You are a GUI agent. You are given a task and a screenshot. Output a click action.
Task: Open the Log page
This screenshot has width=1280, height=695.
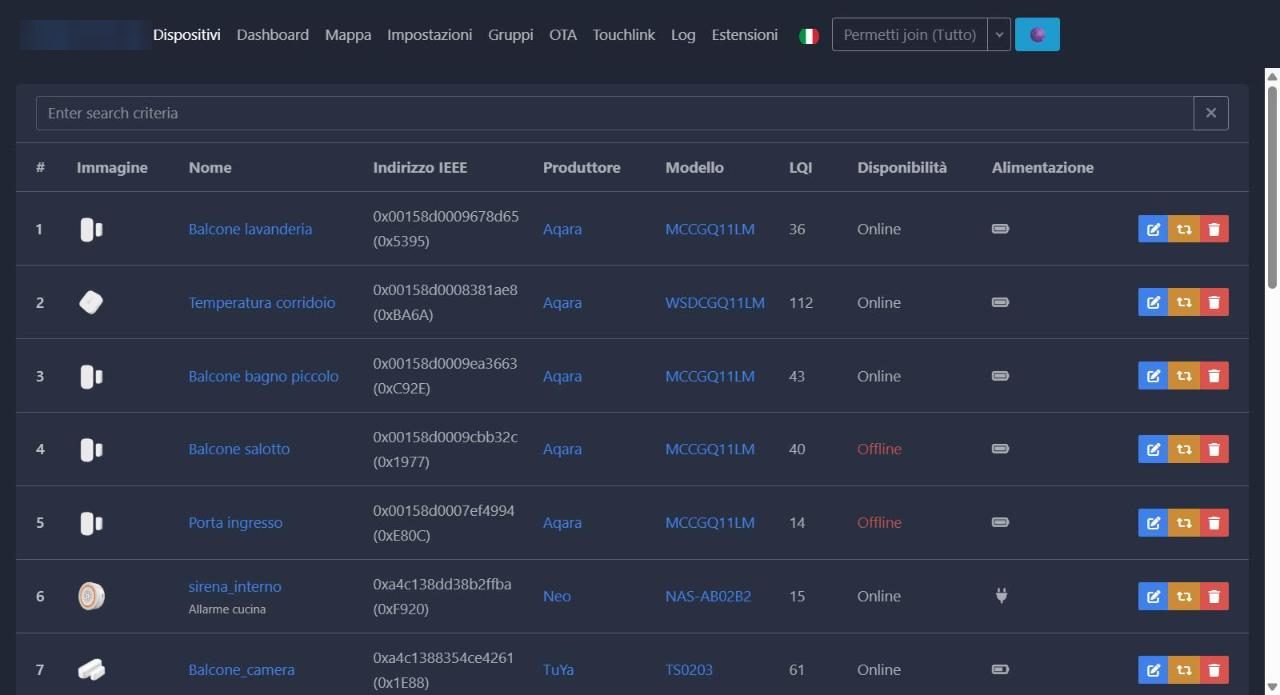pos(683,35)
